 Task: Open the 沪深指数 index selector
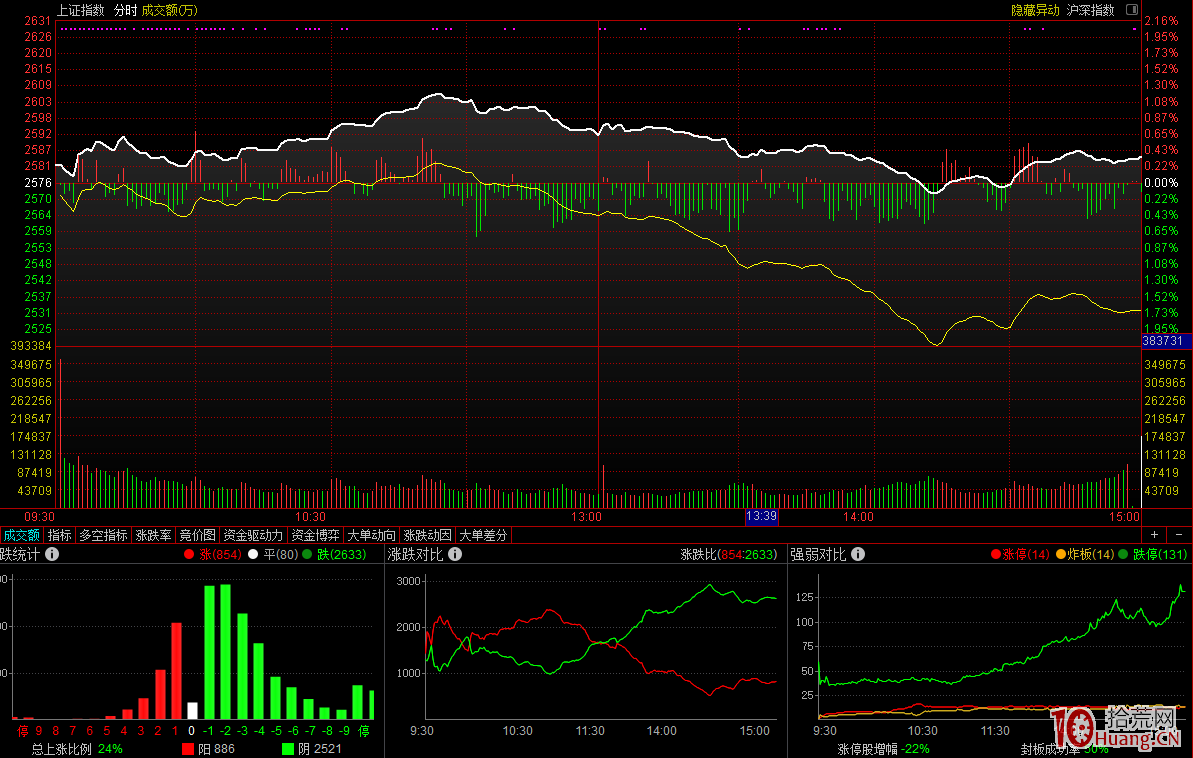point(1090,10)
